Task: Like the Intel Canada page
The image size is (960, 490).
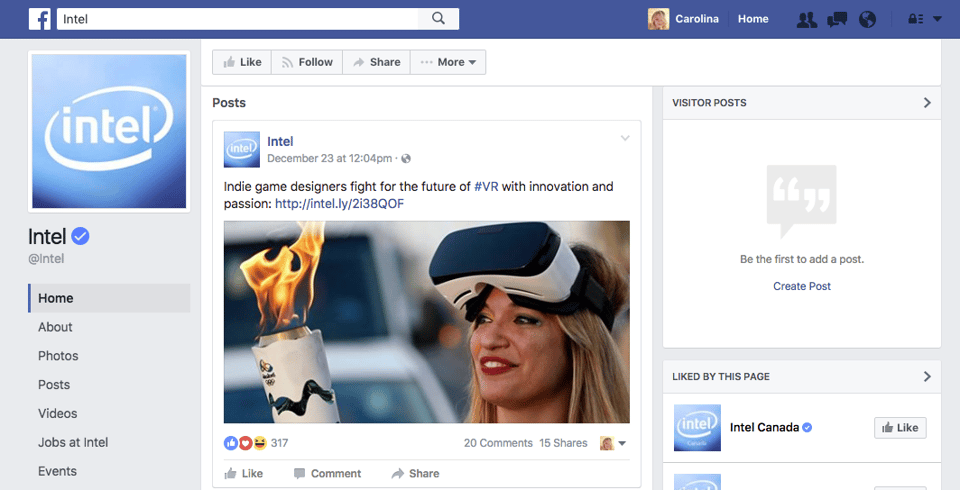Action: [x=900, y=428]
